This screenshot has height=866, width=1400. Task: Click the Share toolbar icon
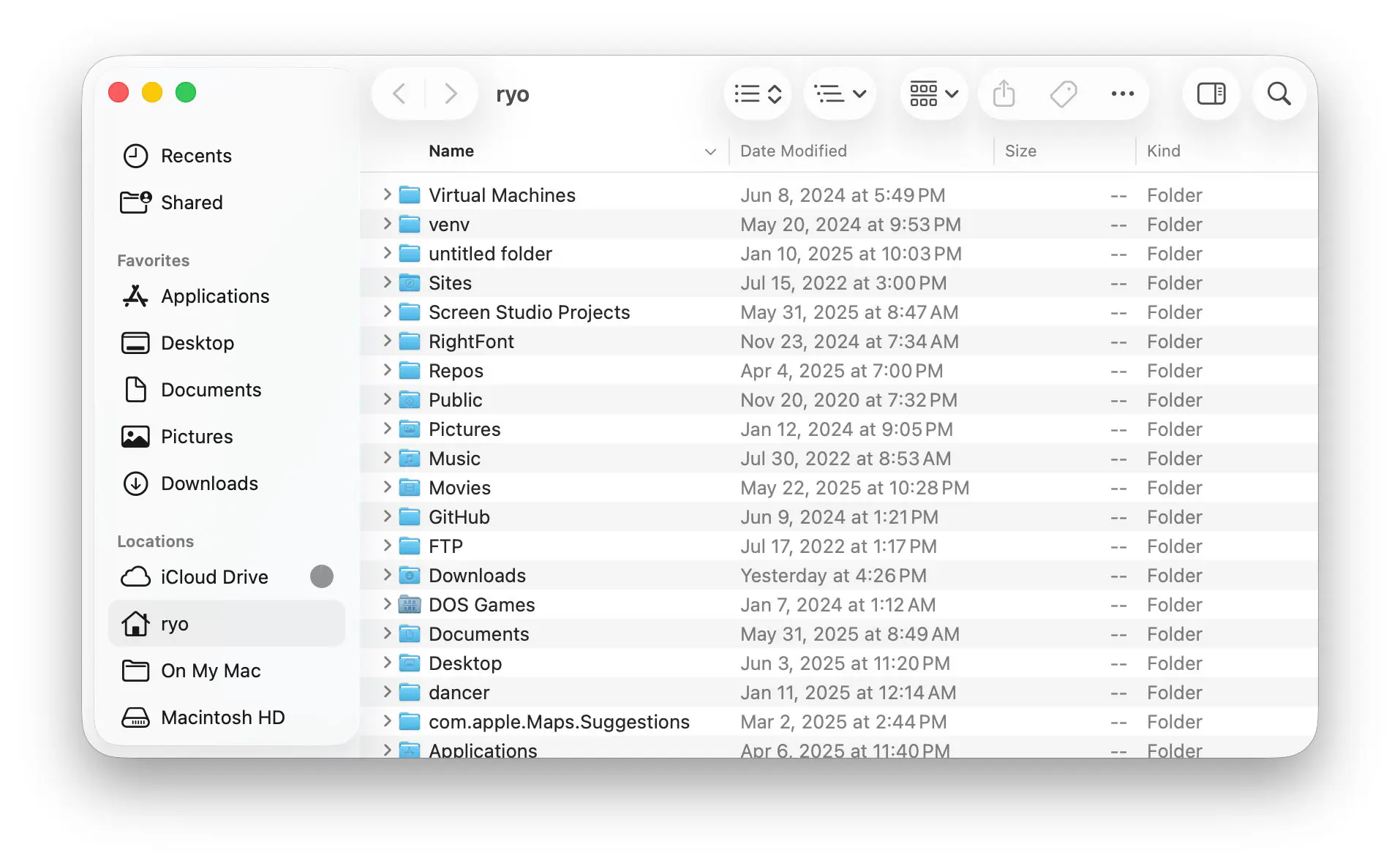coord(1004,94)
